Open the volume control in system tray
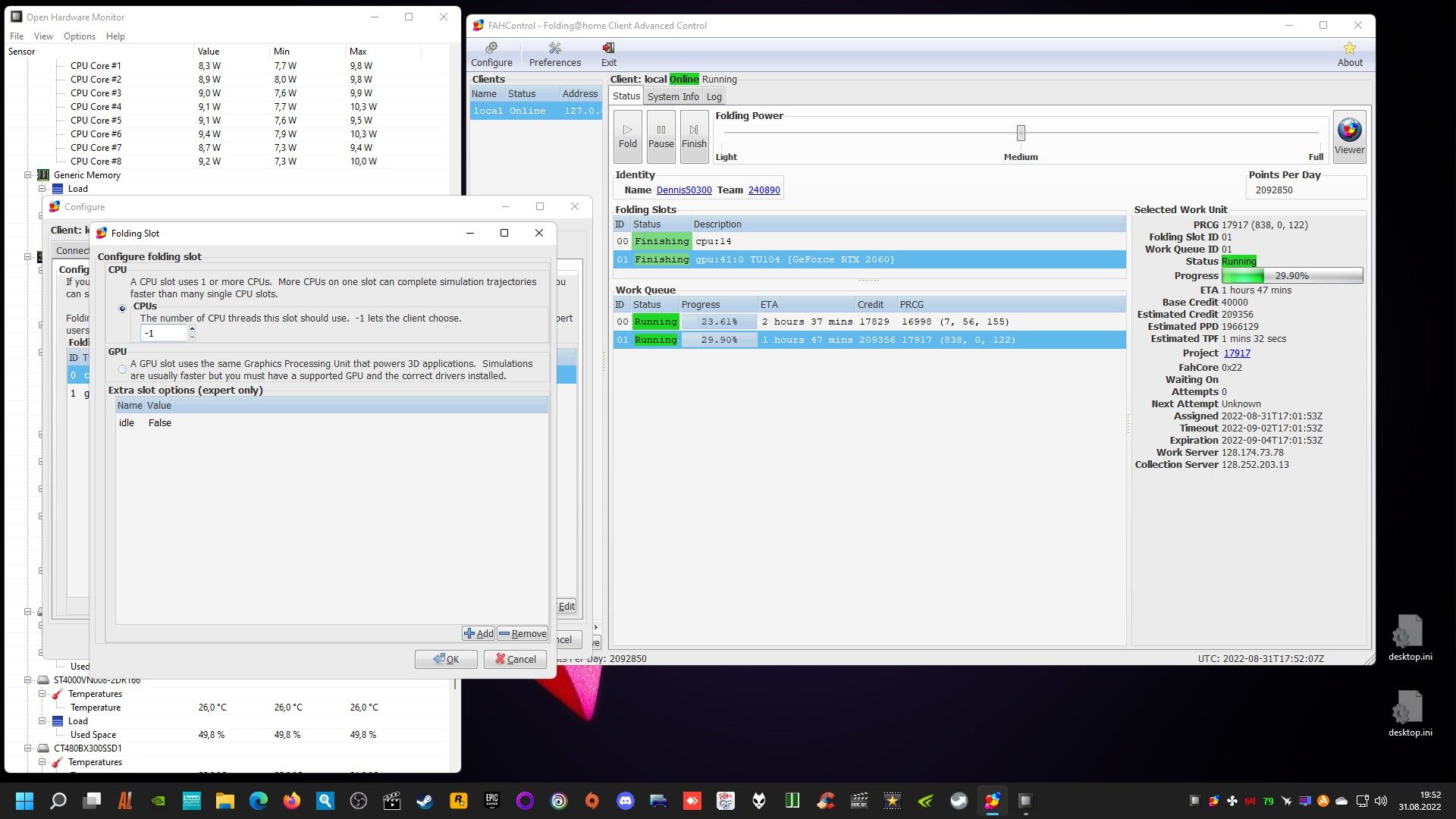The width and height of the screenshot is (1456, 819). pyautogui.click(x=1380, y=801)
